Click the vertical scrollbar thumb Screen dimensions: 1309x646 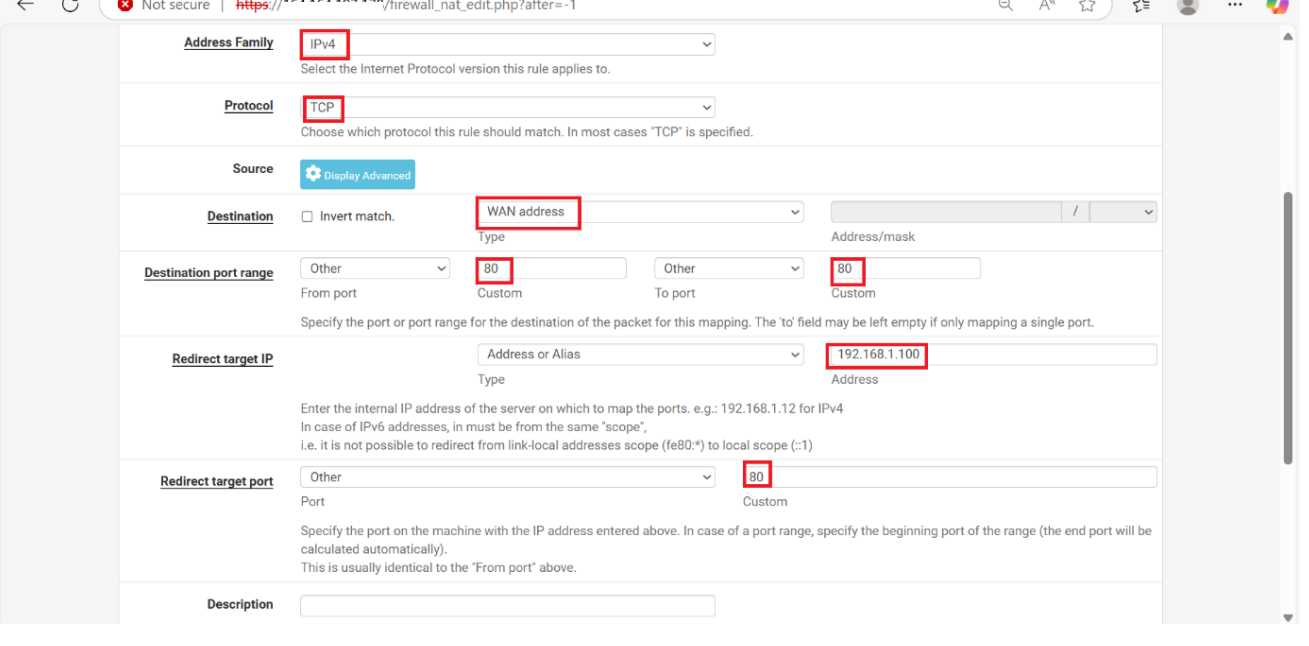coord(1288,328)
